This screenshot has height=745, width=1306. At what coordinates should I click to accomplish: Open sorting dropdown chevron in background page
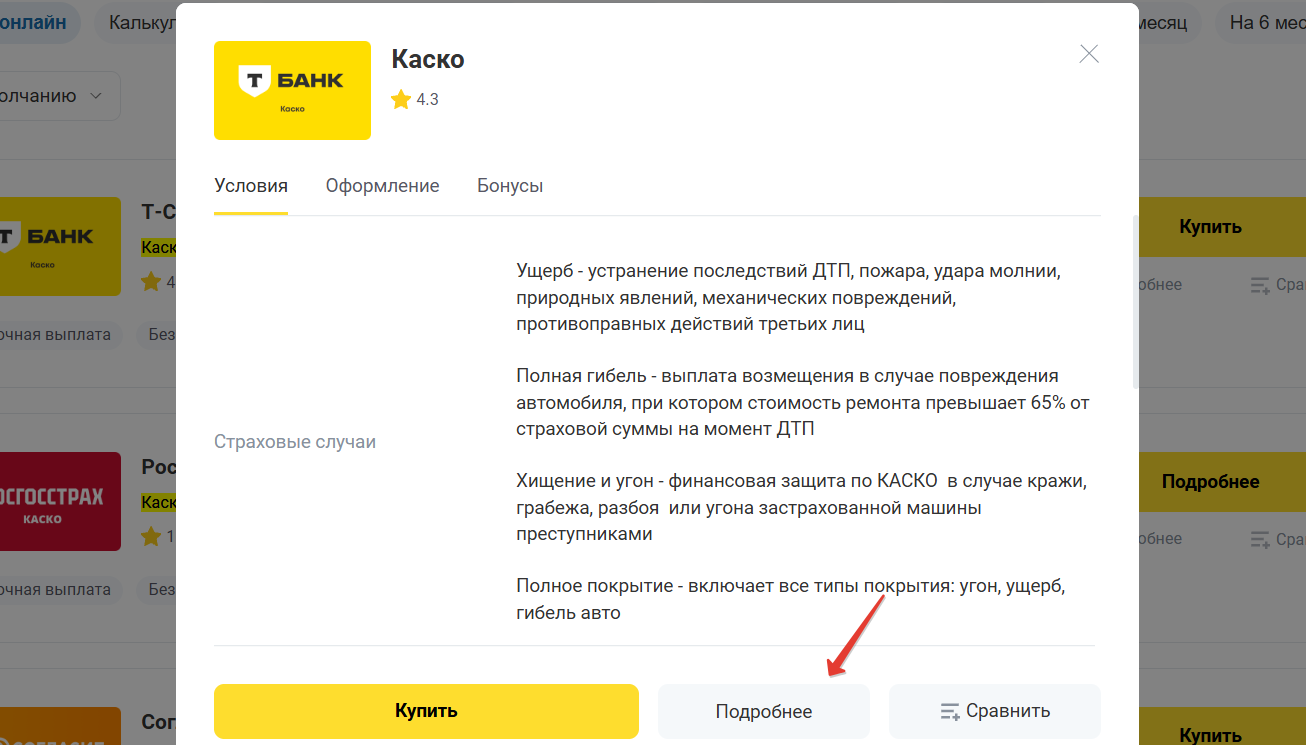(96, 96)
